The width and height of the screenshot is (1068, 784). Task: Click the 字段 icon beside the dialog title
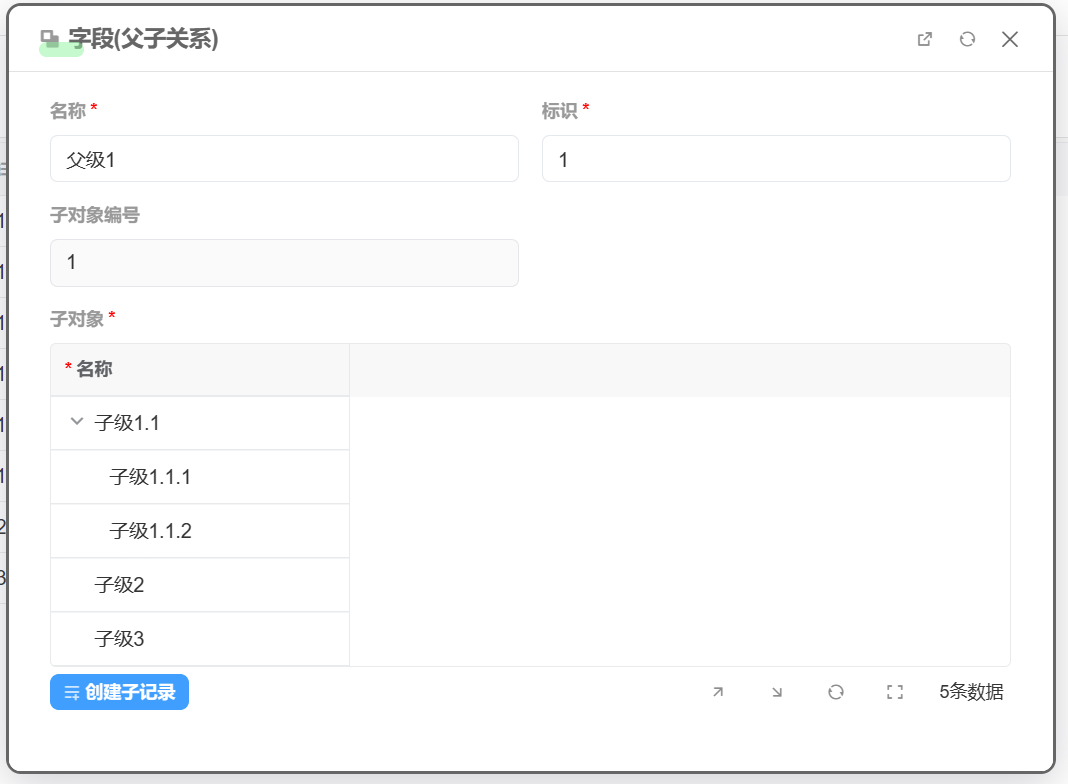click(50, 39)
